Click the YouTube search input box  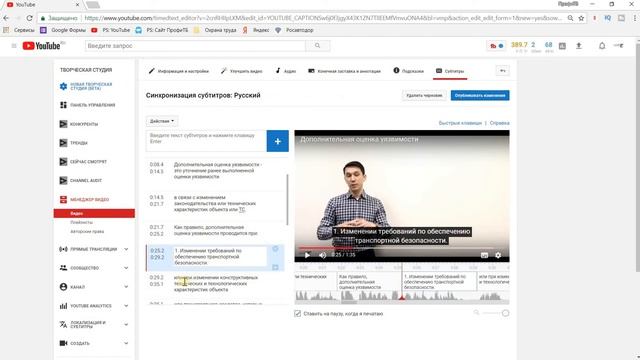[x=195, y=46]
